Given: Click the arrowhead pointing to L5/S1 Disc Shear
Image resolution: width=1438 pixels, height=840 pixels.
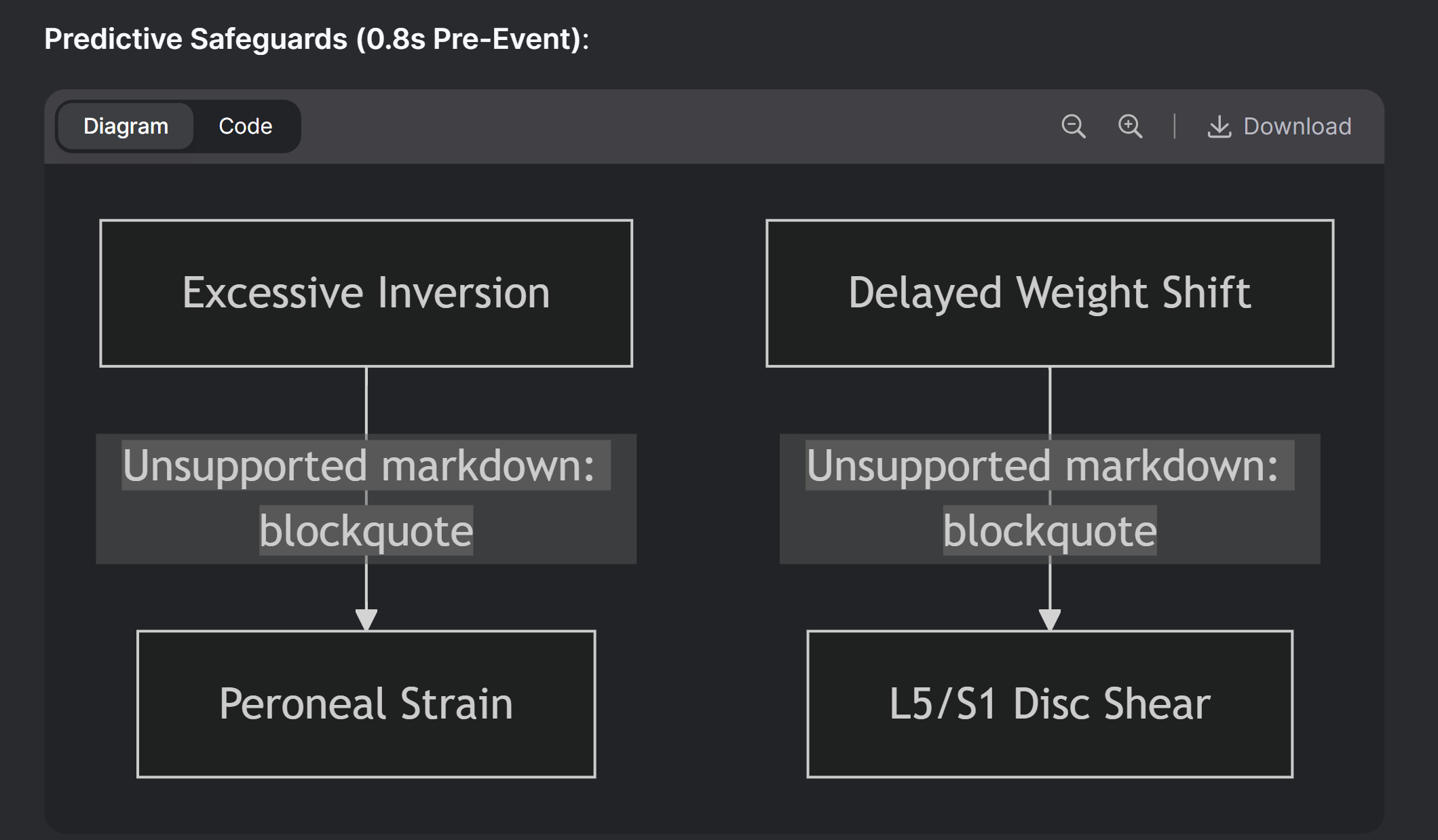Looking at the screenshot, I should coord(1049,619).
